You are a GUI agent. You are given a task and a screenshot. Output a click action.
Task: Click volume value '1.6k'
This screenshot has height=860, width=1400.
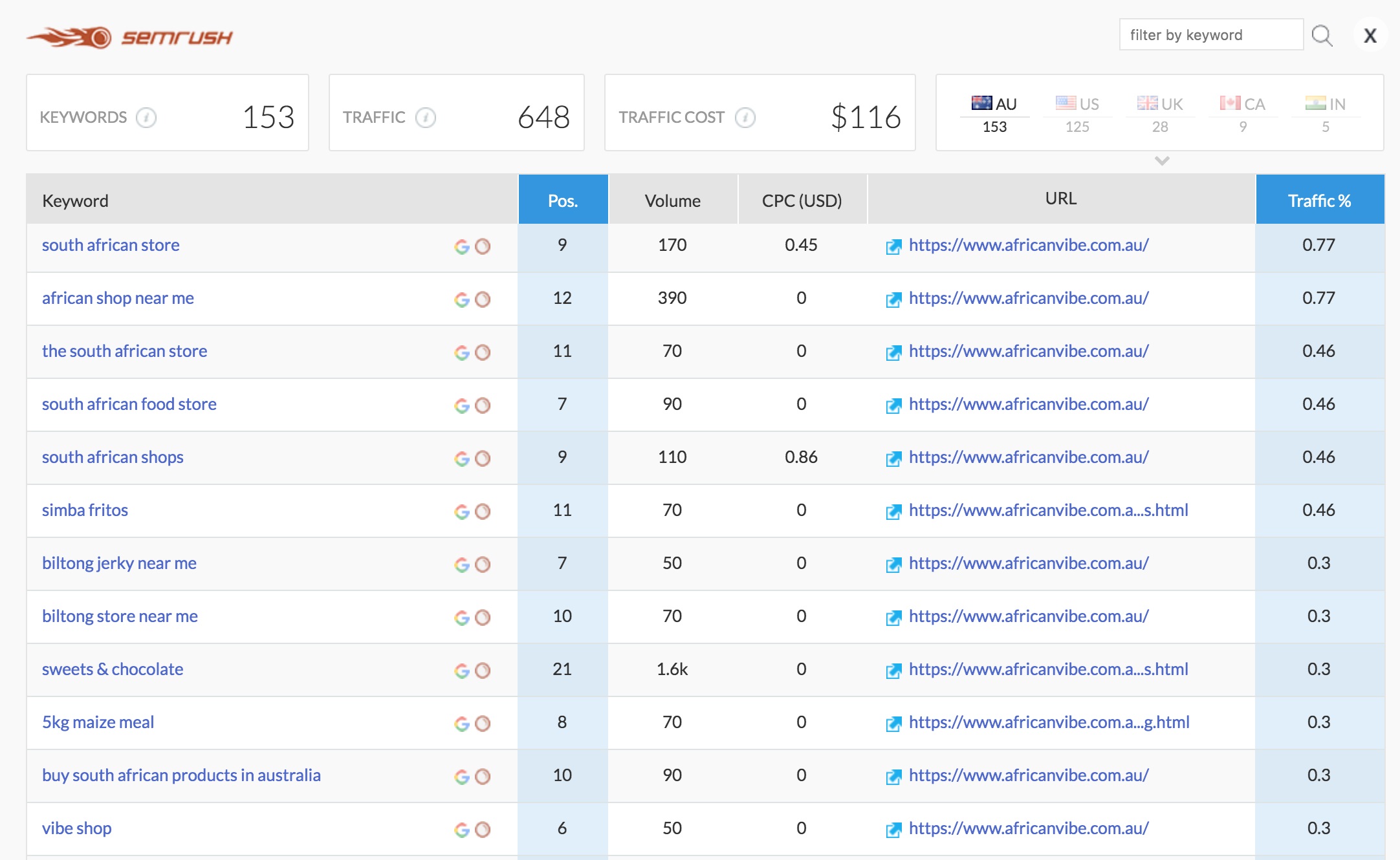[672, 669]
